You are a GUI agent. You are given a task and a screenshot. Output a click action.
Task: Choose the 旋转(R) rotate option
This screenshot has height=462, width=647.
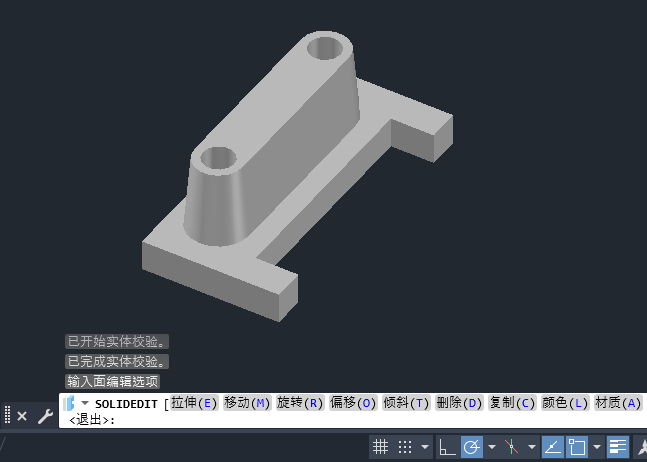click(300, 403)
